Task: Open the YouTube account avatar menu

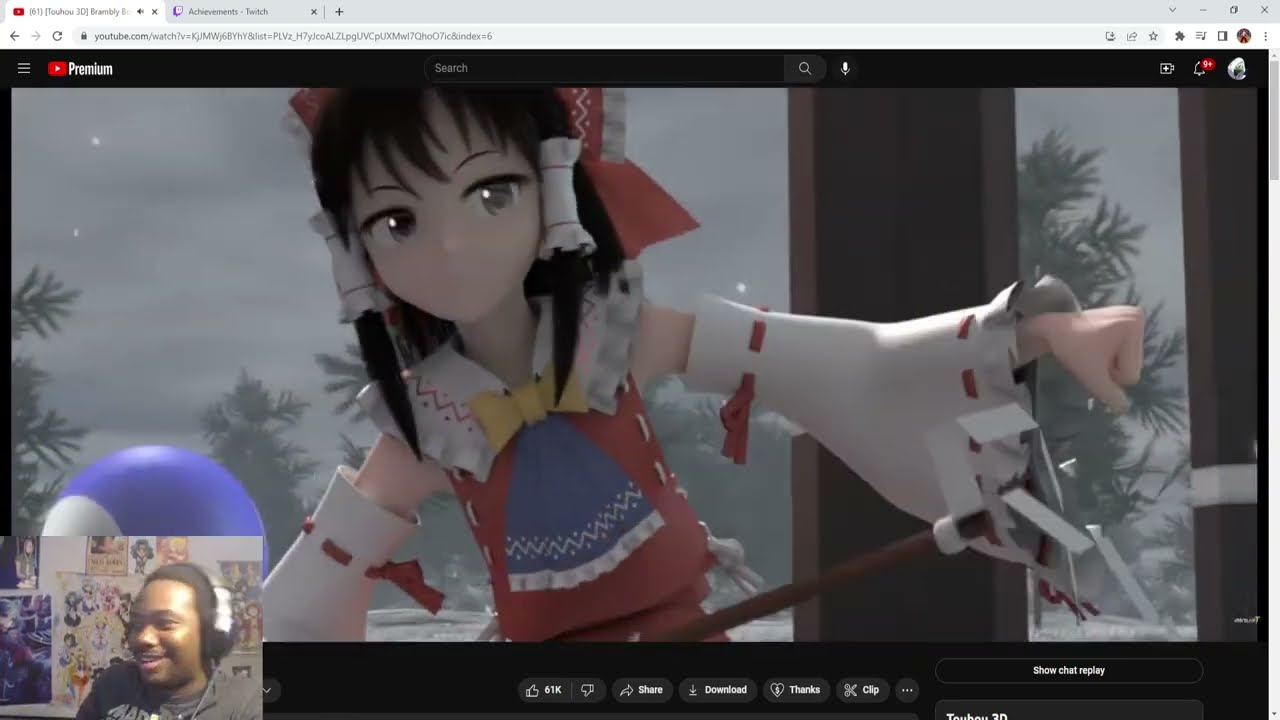Action: click(x=1237, y=68)
